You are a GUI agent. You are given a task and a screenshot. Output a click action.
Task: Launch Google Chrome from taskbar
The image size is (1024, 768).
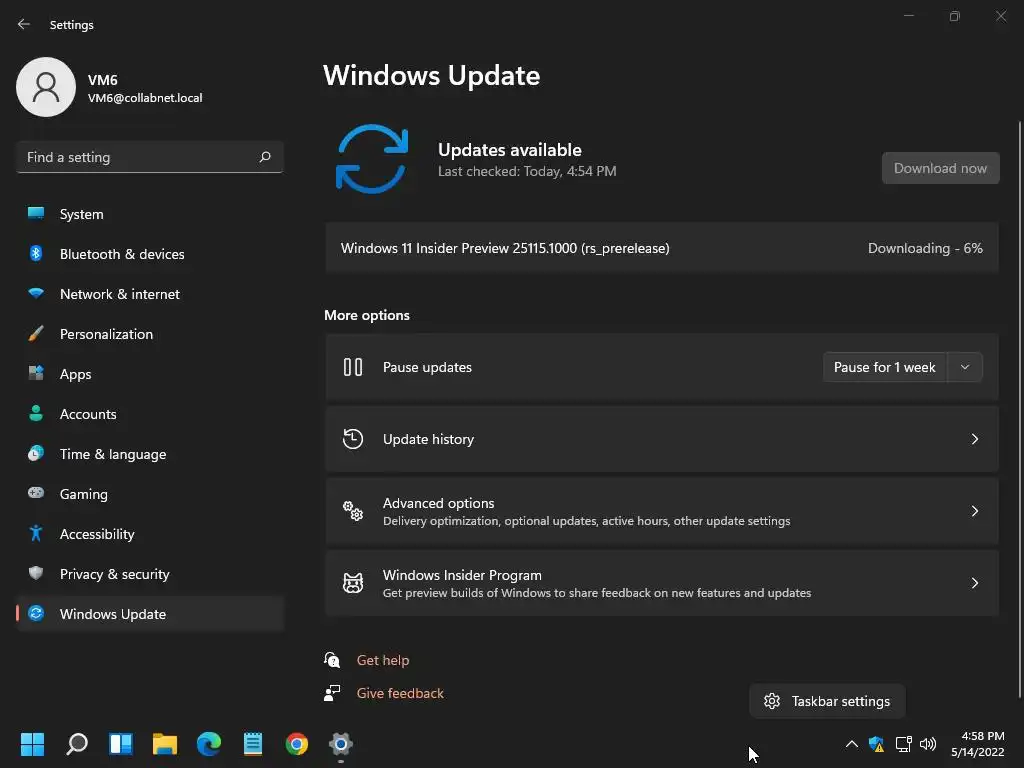click(x=296, y=744)
